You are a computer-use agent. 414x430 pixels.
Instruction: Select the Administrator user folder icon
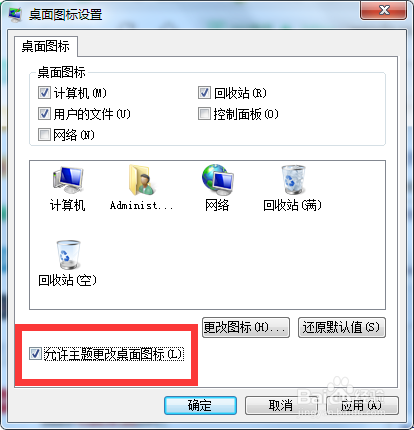coord(142,180)
